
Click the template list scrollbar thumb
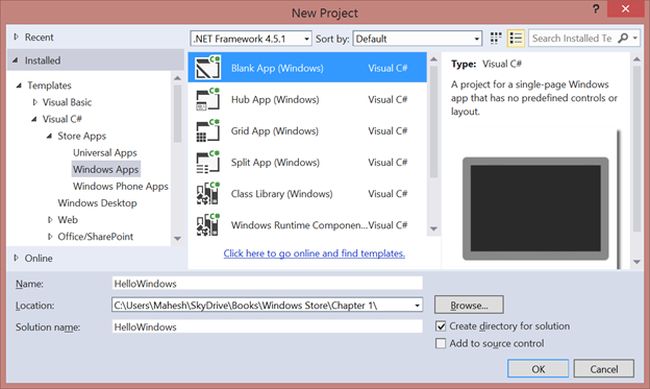(434, 121)
